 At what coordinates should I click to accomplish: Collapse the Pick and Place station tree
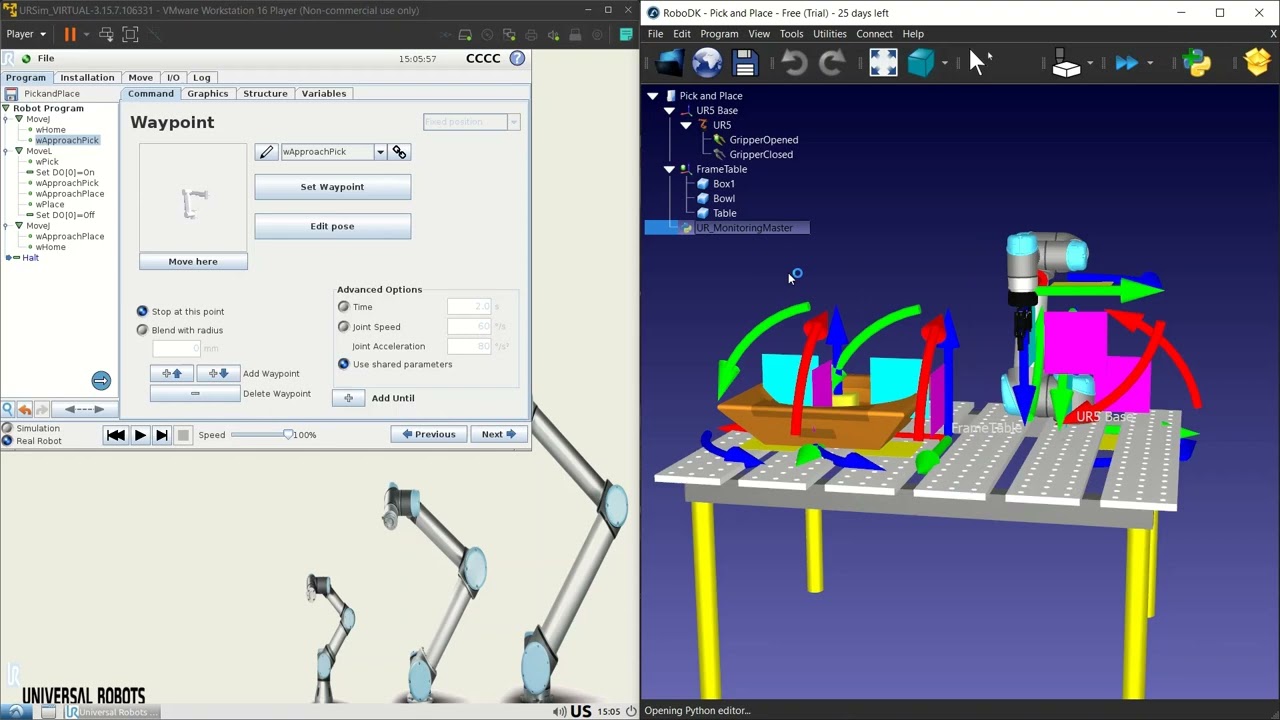tap(653, 96)
